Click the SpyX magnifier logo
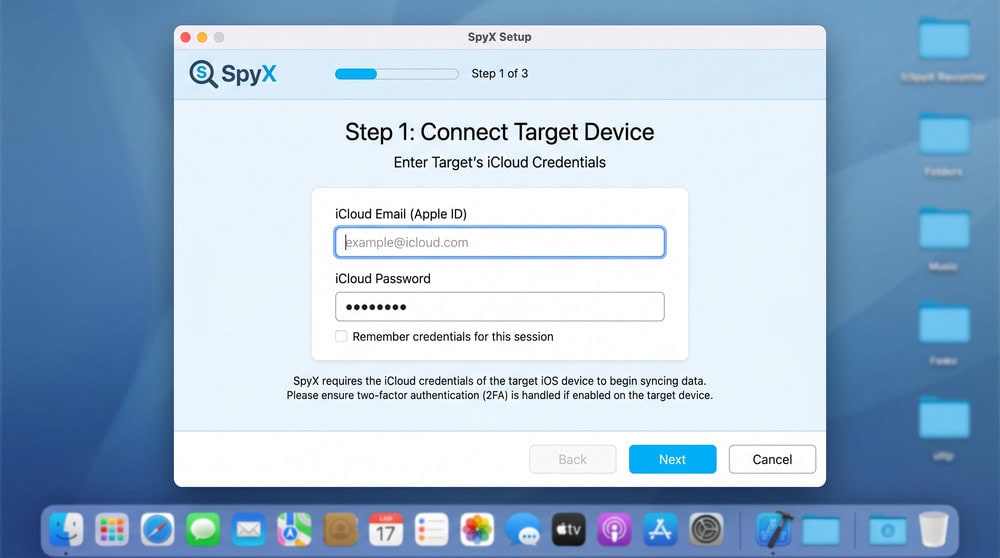Image resolution: width=1000 pixels, height=558 pixels. click(203, 74)
